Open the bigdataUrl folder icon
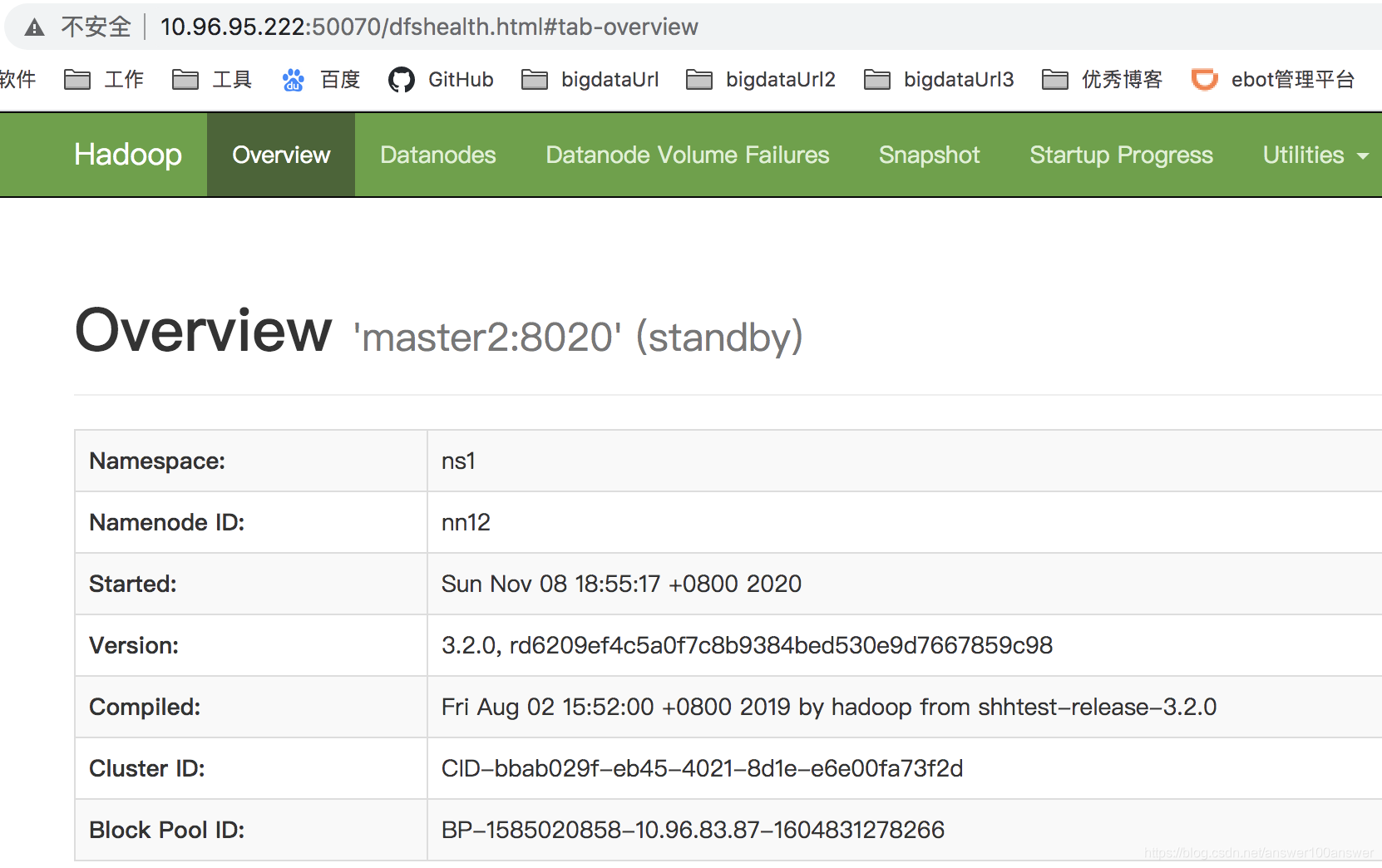The image size is (1382, 868). click(535, 80)
